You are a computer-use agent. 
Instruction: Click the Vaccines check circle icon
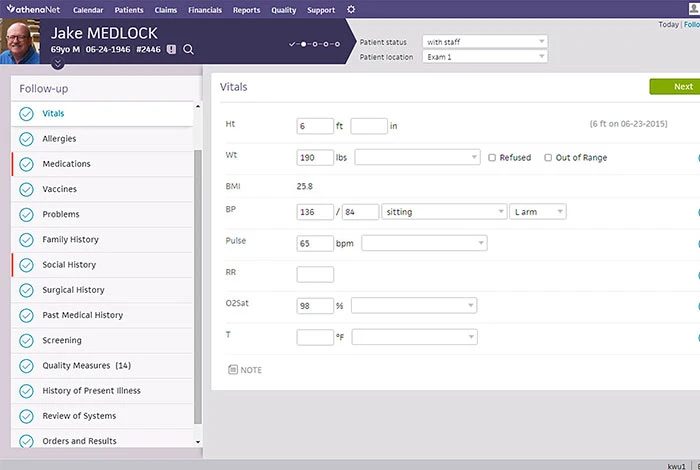pos(26,189)
